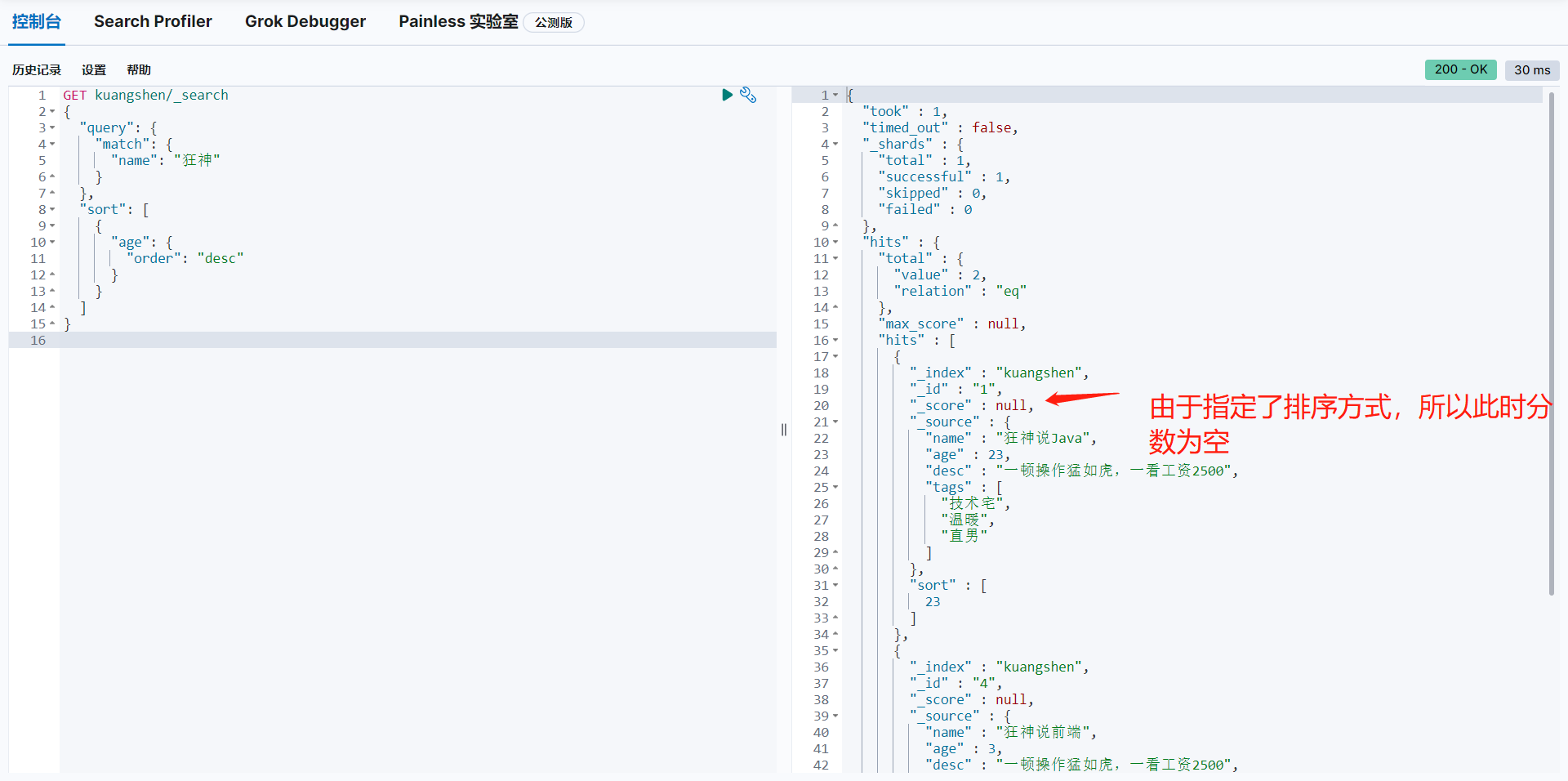Collapse second "_source" block at line 39
1568x781 pixels.
(x=835, y=716)
